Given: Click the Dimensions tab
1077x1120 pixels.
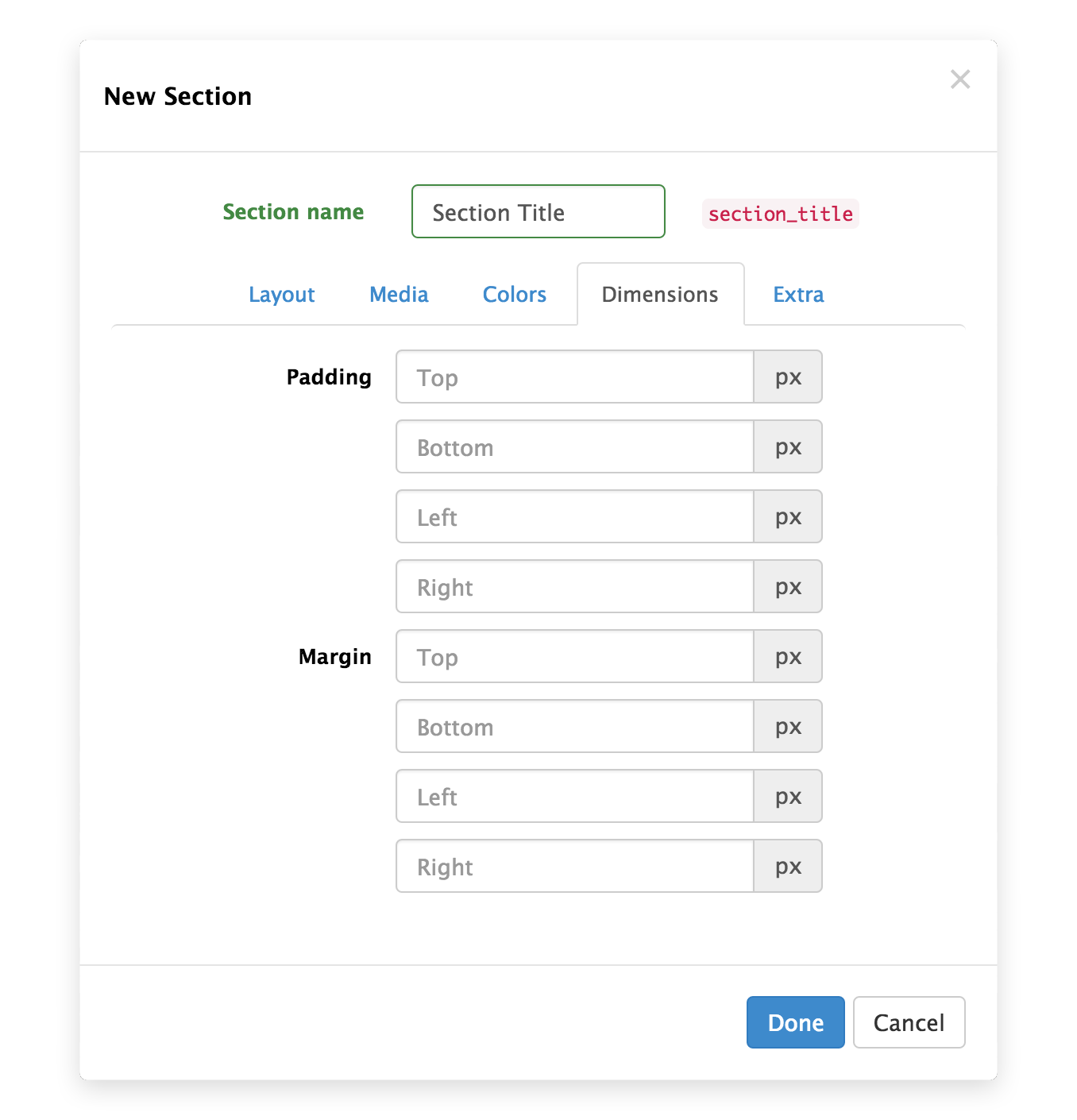Looking at the screenshot, I should (660, 295).
